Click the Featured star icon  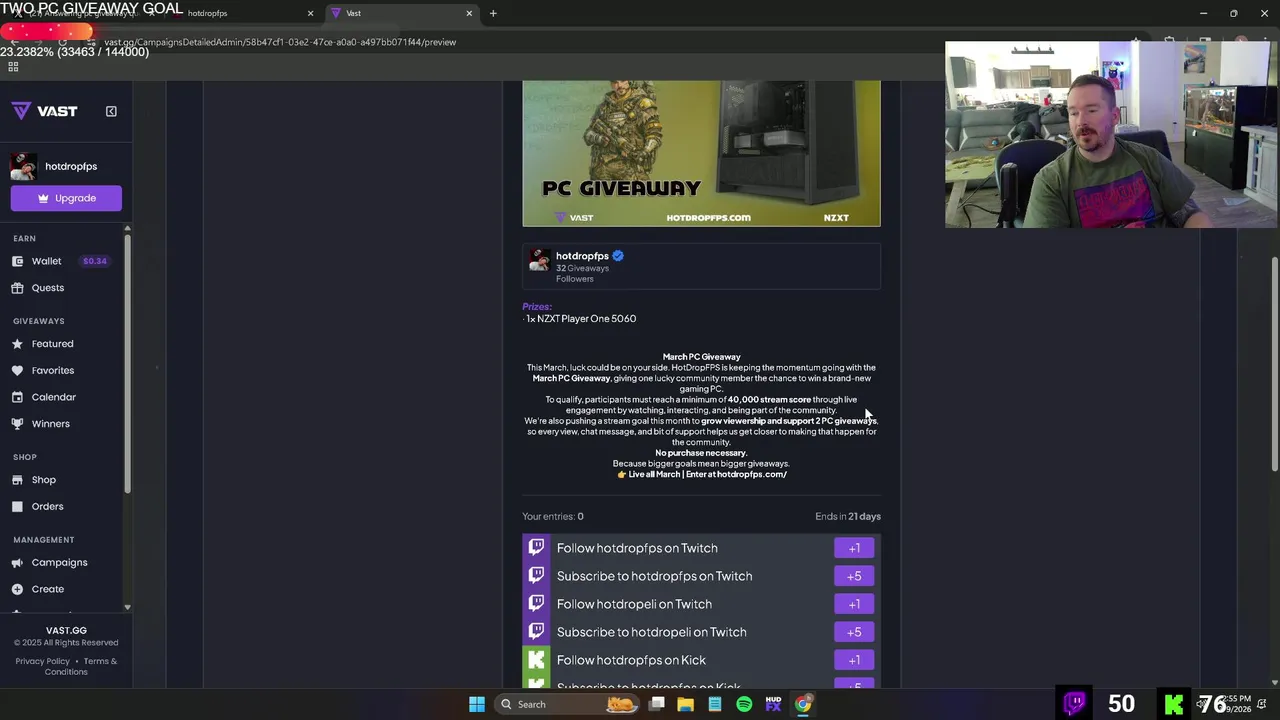tap(17, 344)
